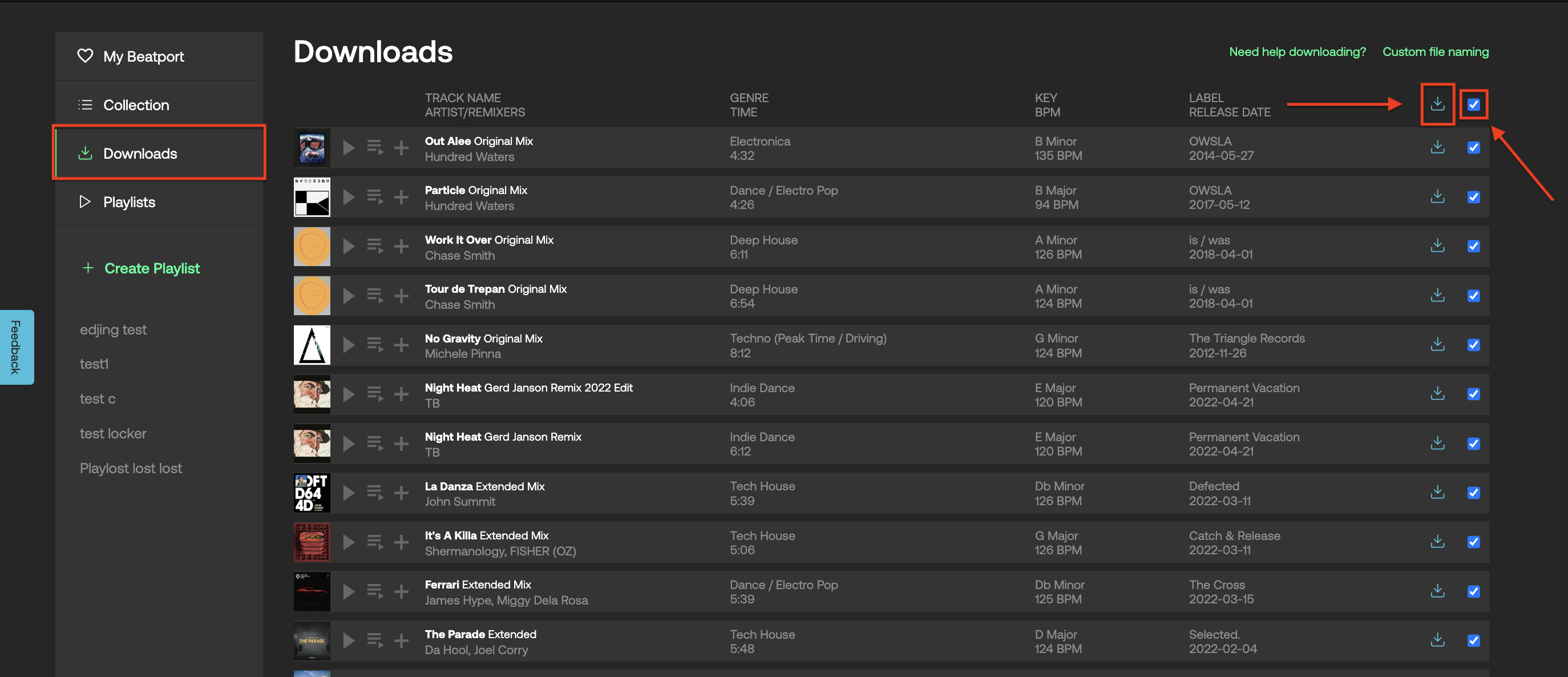Image resolution: width=1568 pixels, height=677 pixels.
Task: Click the download-all icon in header row
Action: click(1437, 104)
